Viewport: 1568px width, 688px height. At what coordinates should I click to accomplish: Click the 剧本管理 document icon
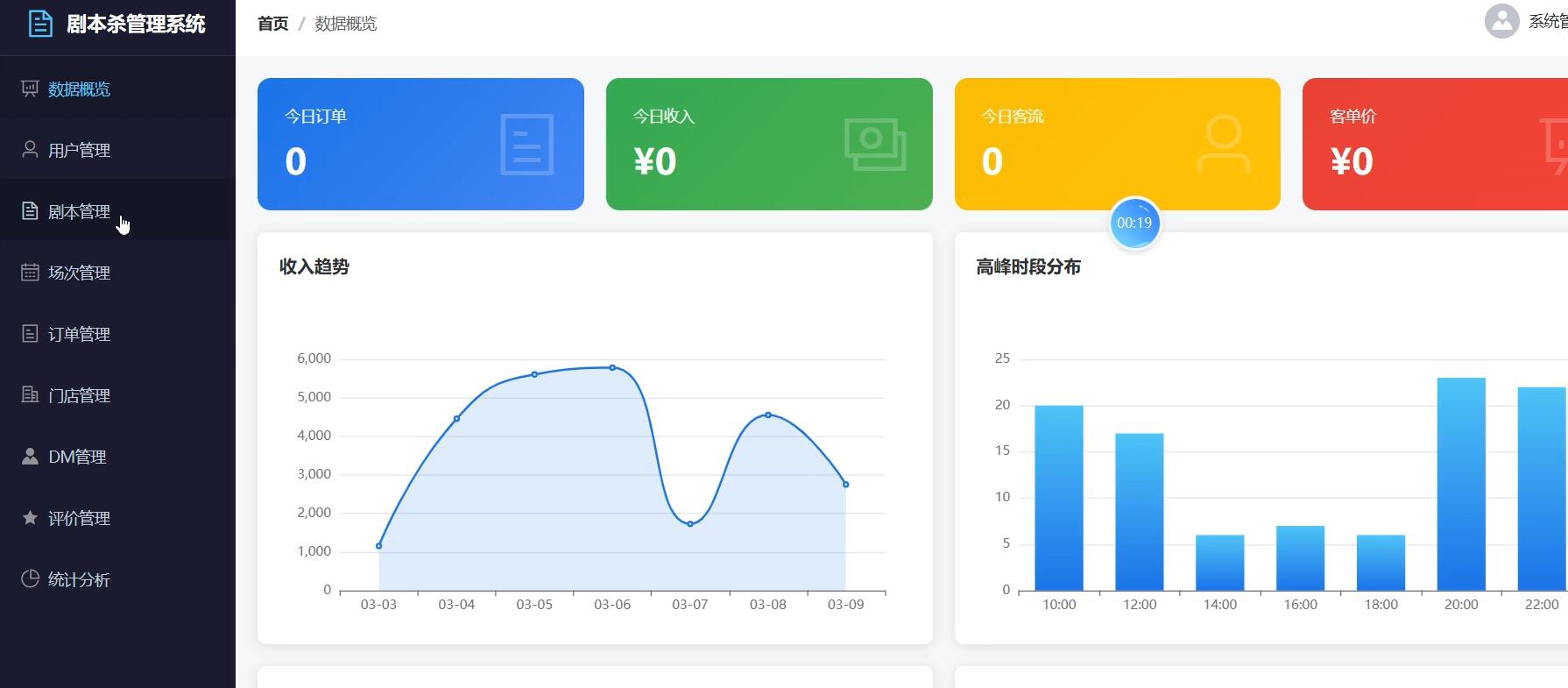(x=30, y=211)
